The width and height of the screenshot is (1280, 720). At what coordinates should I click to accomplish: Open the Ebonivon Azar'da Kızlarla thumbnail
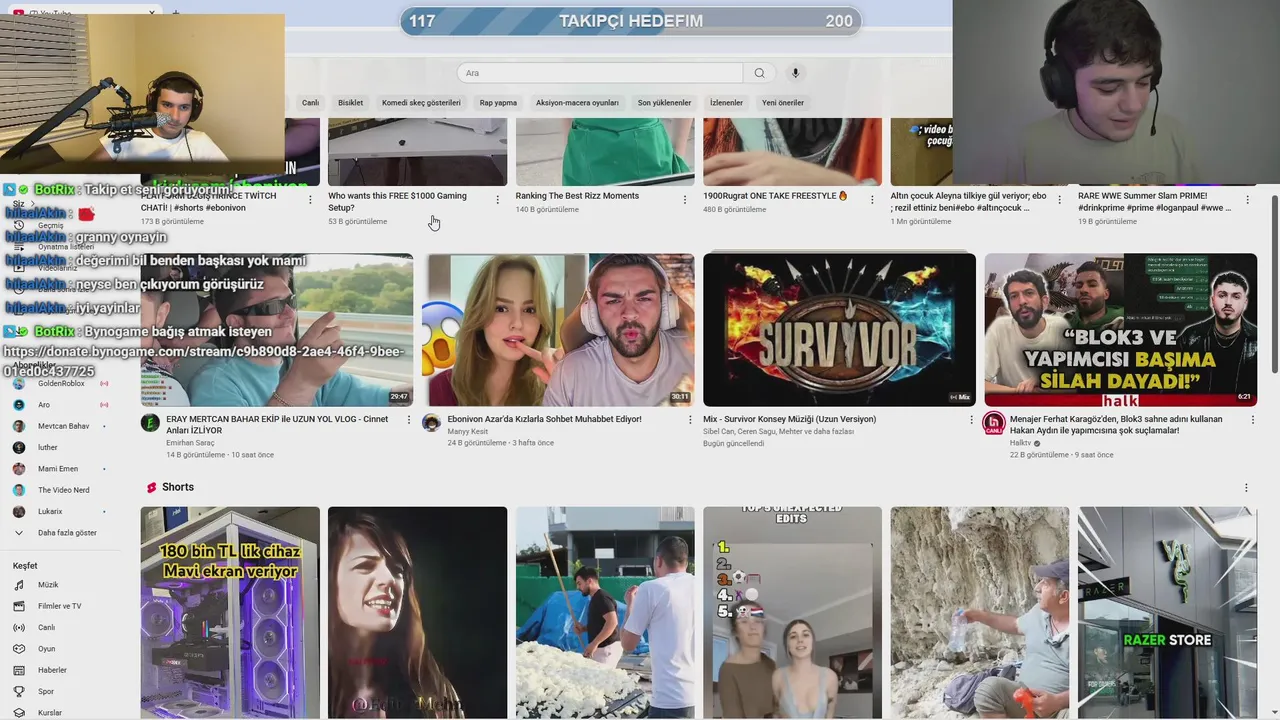558,330
